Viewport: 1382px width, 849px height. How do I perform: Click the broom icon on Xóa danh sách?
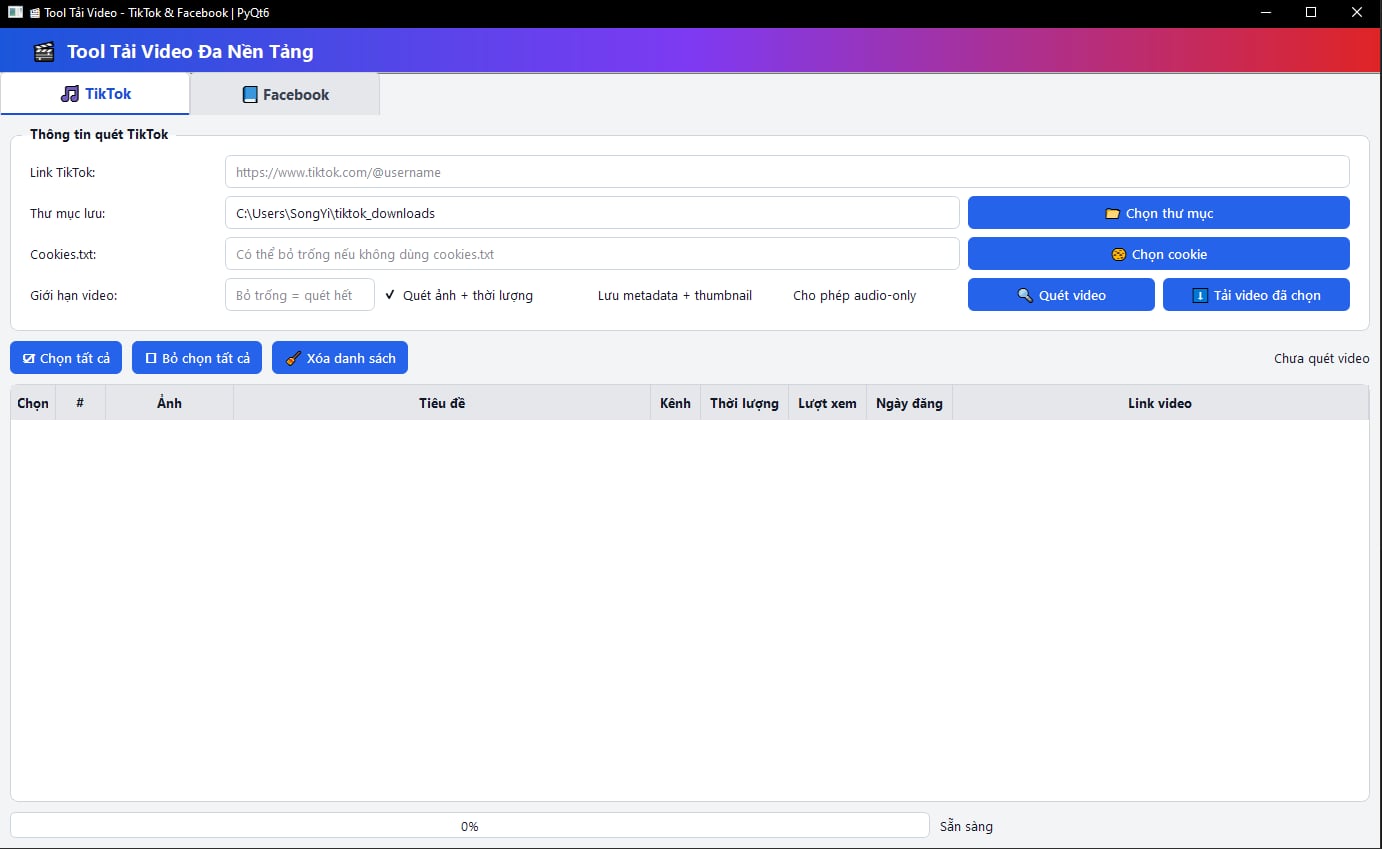coord(294,358)
